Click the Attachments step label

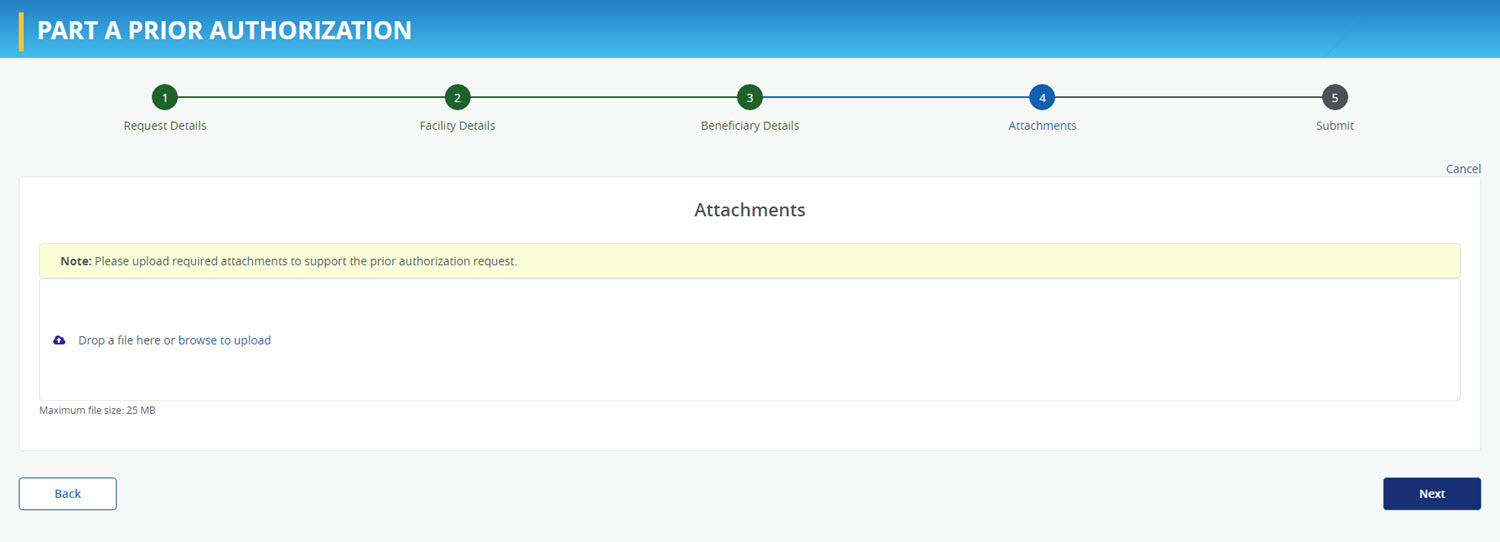1042,126
